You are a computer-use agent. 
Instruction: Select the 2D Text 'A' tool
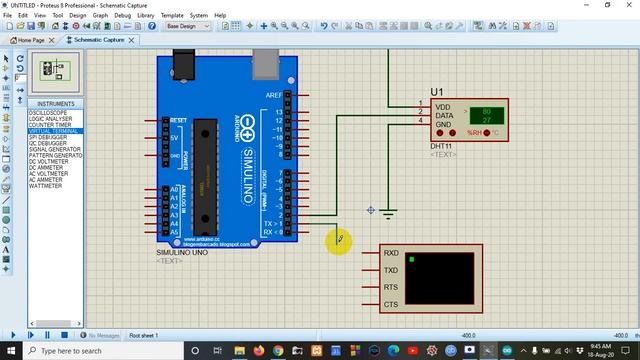[x=6, y=249]
